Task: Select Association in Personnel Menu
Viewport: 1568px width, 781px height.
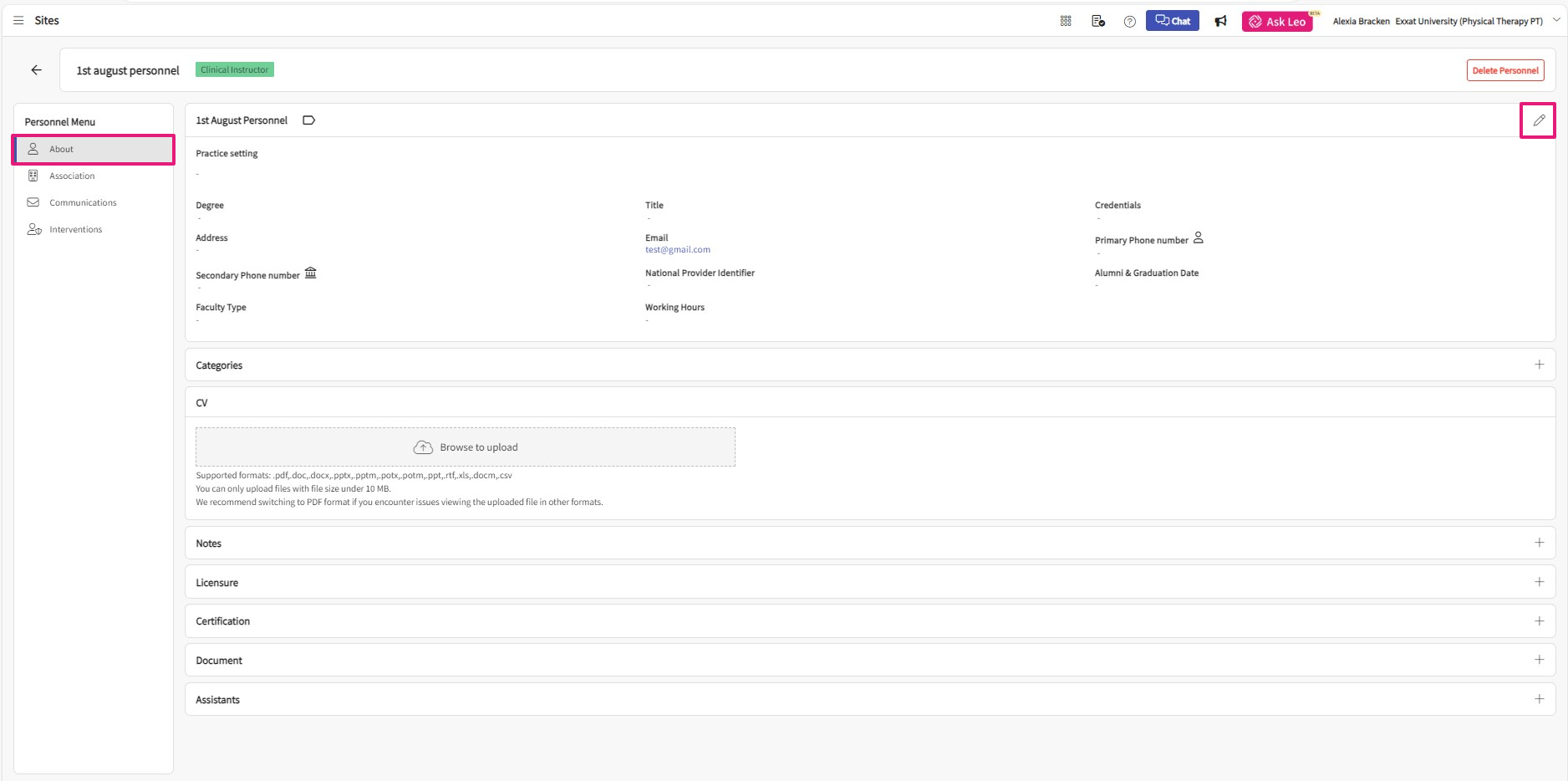Action: tap(72, 176)
